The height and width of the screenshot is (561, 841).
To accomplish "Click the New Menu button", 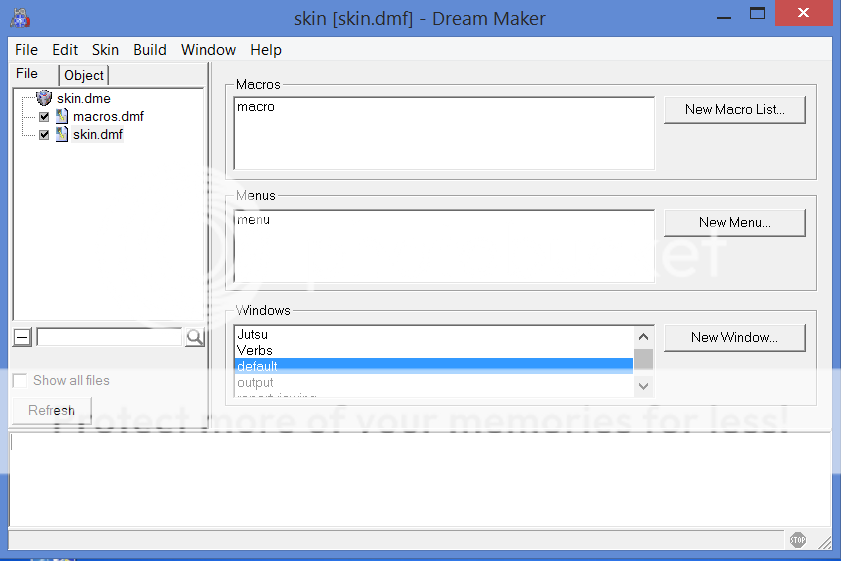I will pos(734,222).
